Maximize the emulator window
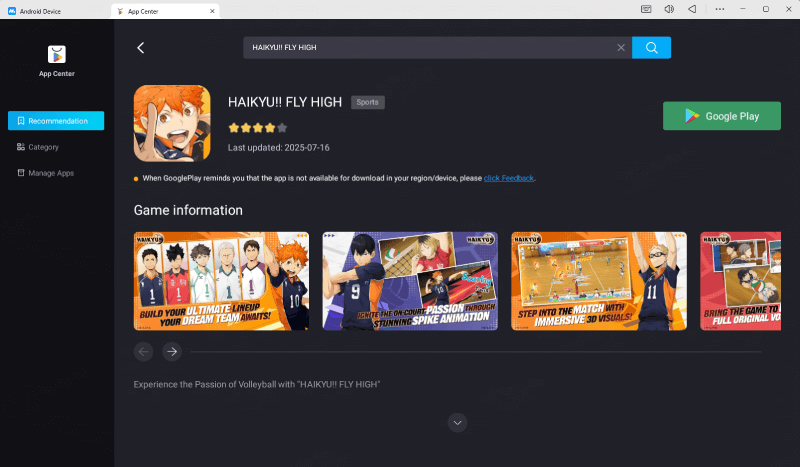This screenshot has height=467, width=800. [x=766, y=9]
